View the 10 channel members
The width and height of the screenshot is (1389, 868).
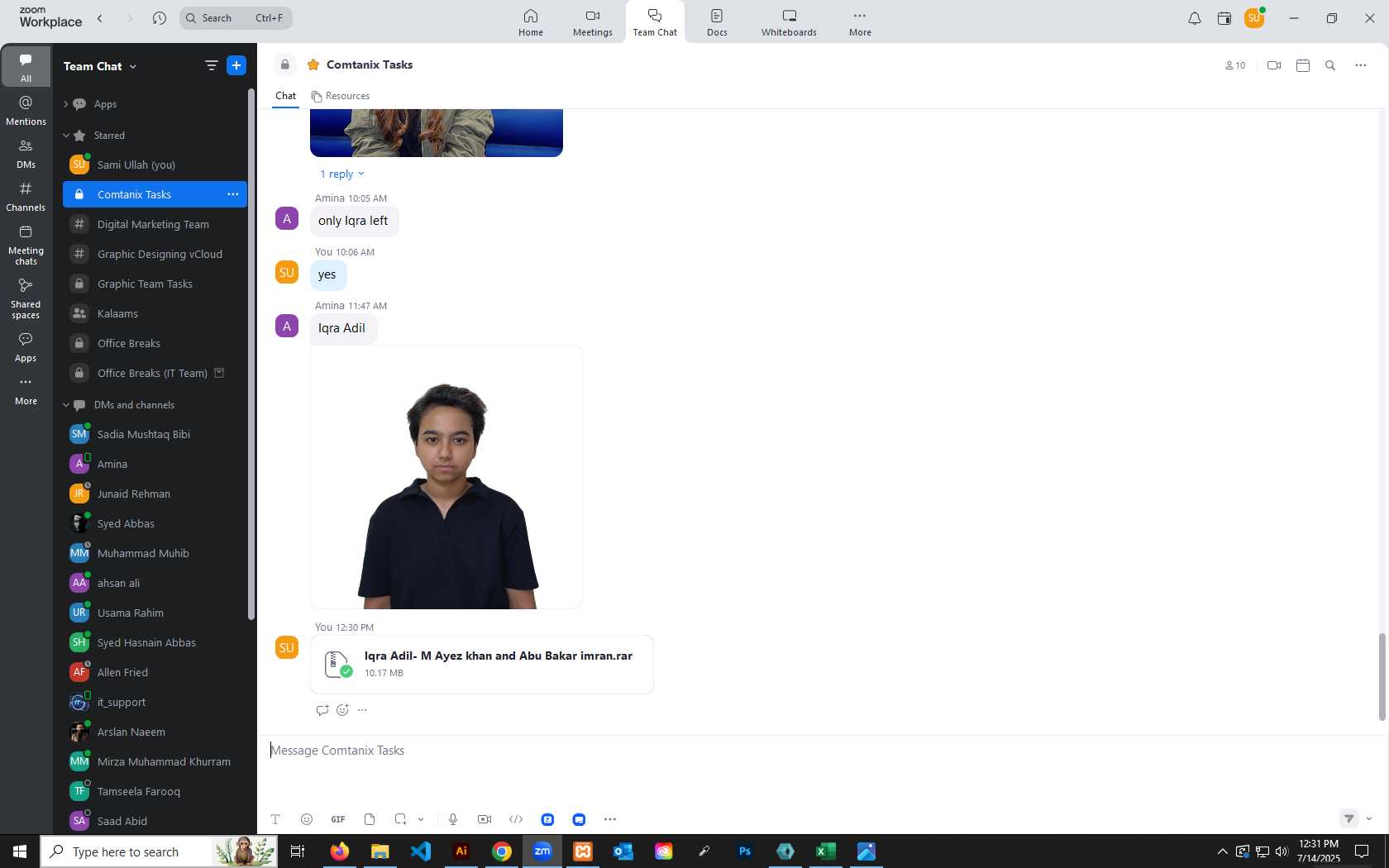pyautogui.click(x=1235, y=65)
